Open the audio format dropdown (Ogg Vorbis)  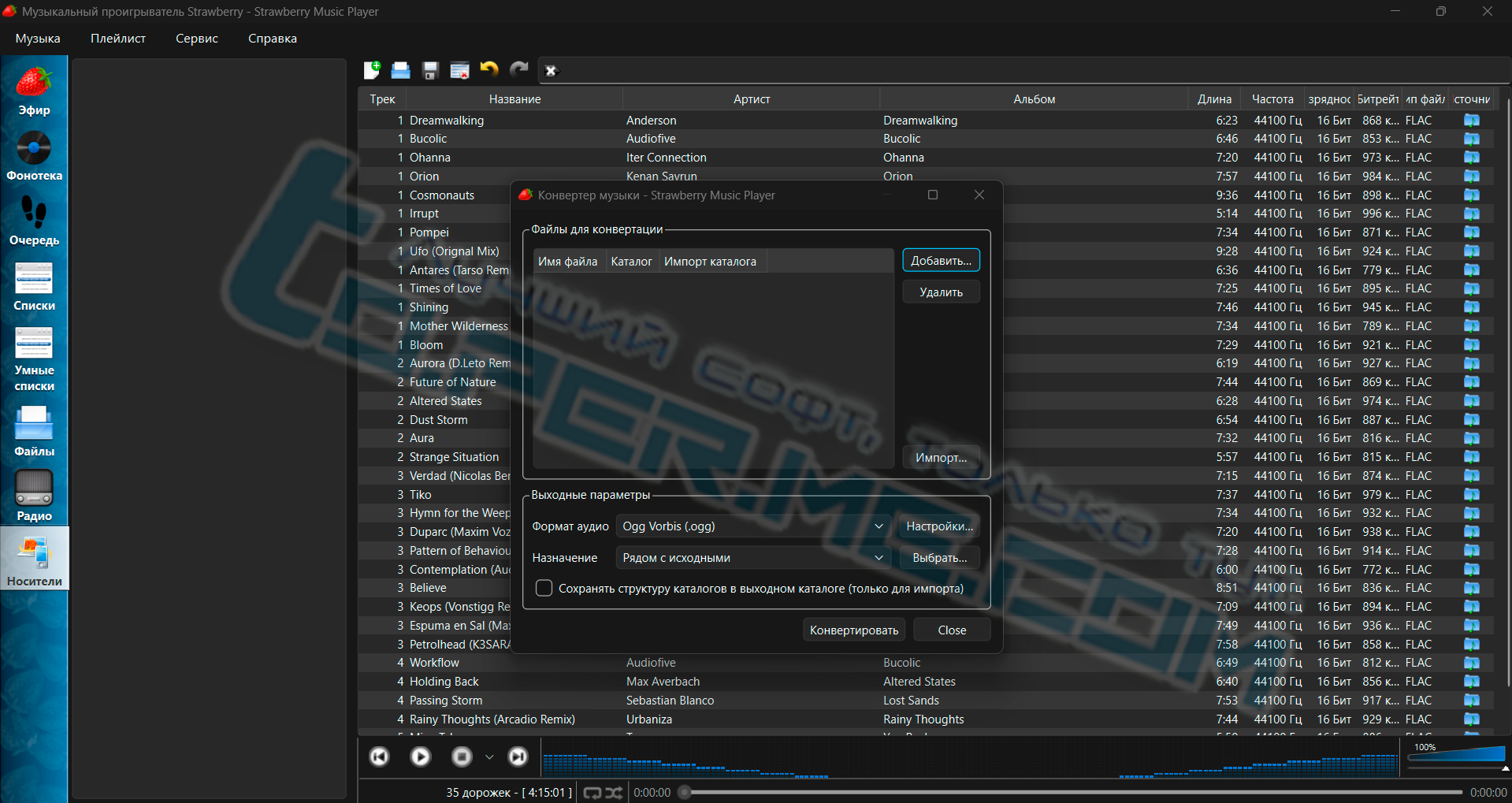[753, 526]
